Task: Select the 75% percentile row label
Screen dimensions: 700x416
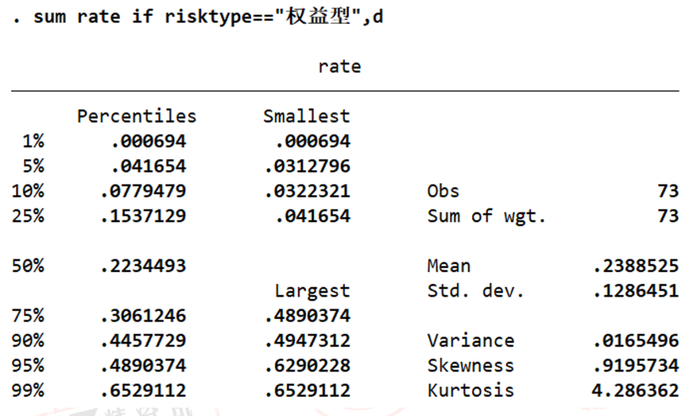Action: [x=30, y=316]
